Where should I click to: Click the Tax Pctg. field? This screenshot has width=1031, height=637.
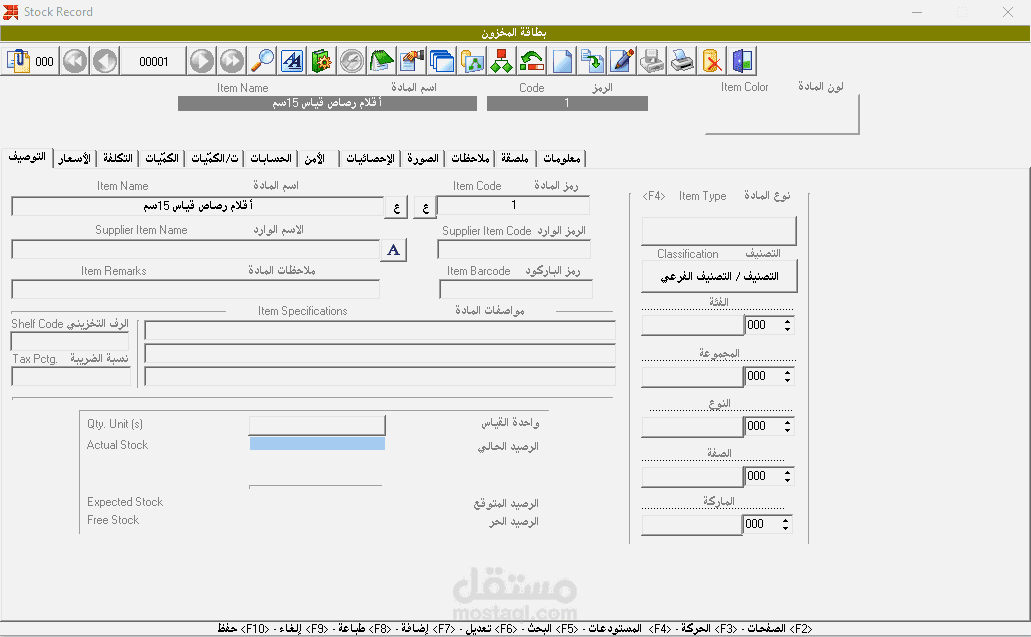pos(71,377)
